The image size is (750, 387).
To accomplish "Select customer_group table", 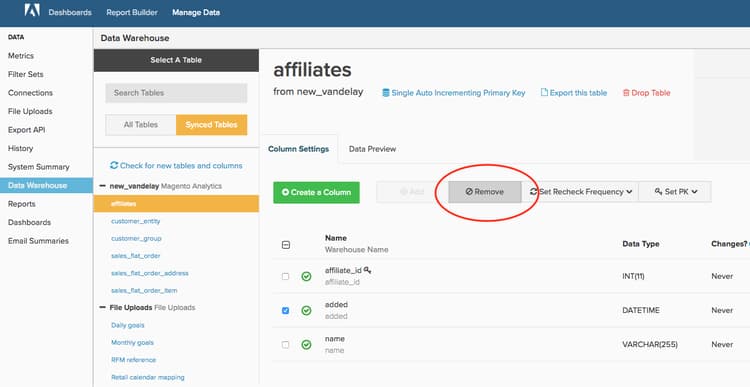I will (x=136, y=238).
